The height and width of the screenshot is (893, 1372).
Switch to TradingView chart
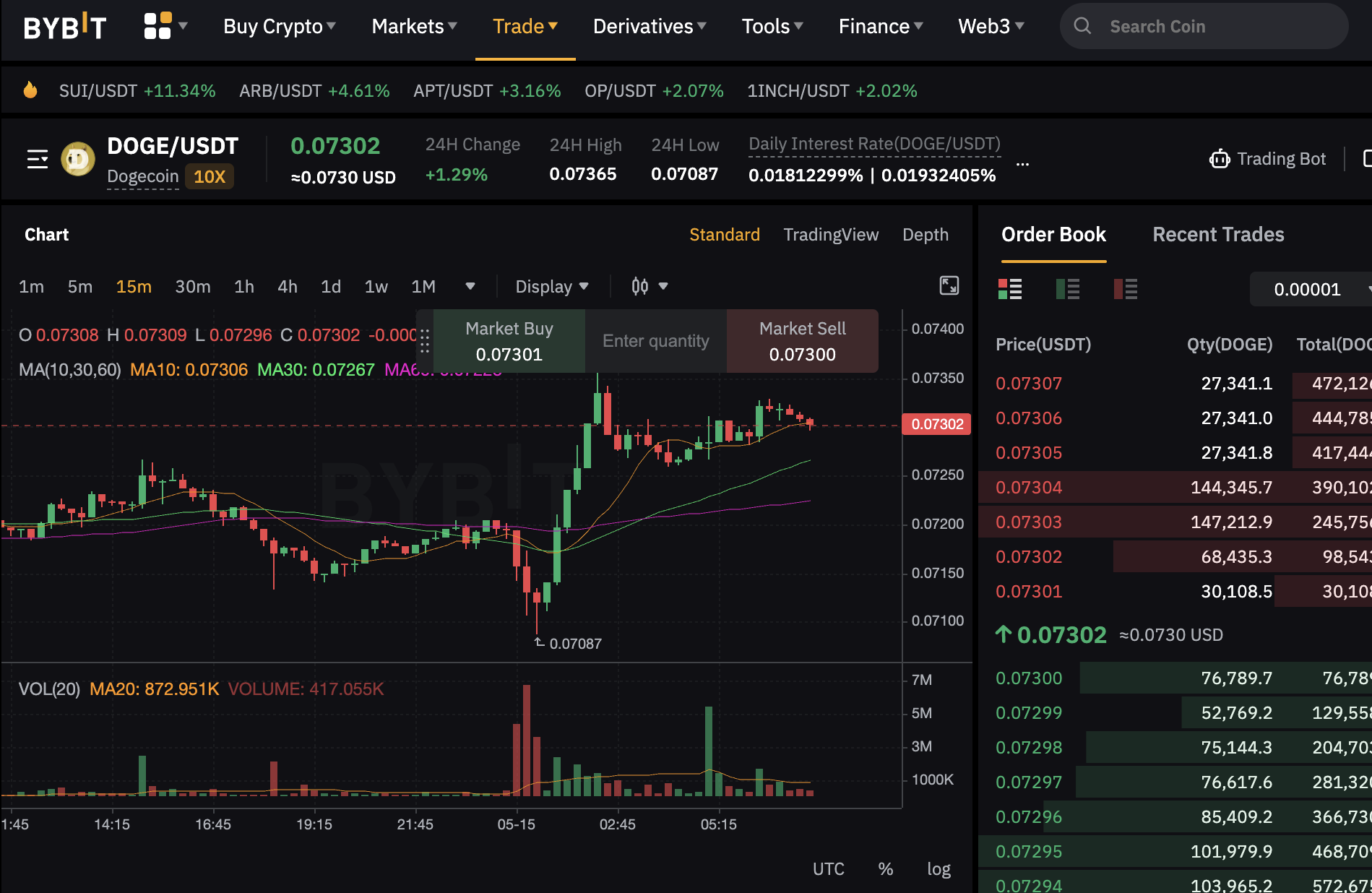(x=831, y=235)
